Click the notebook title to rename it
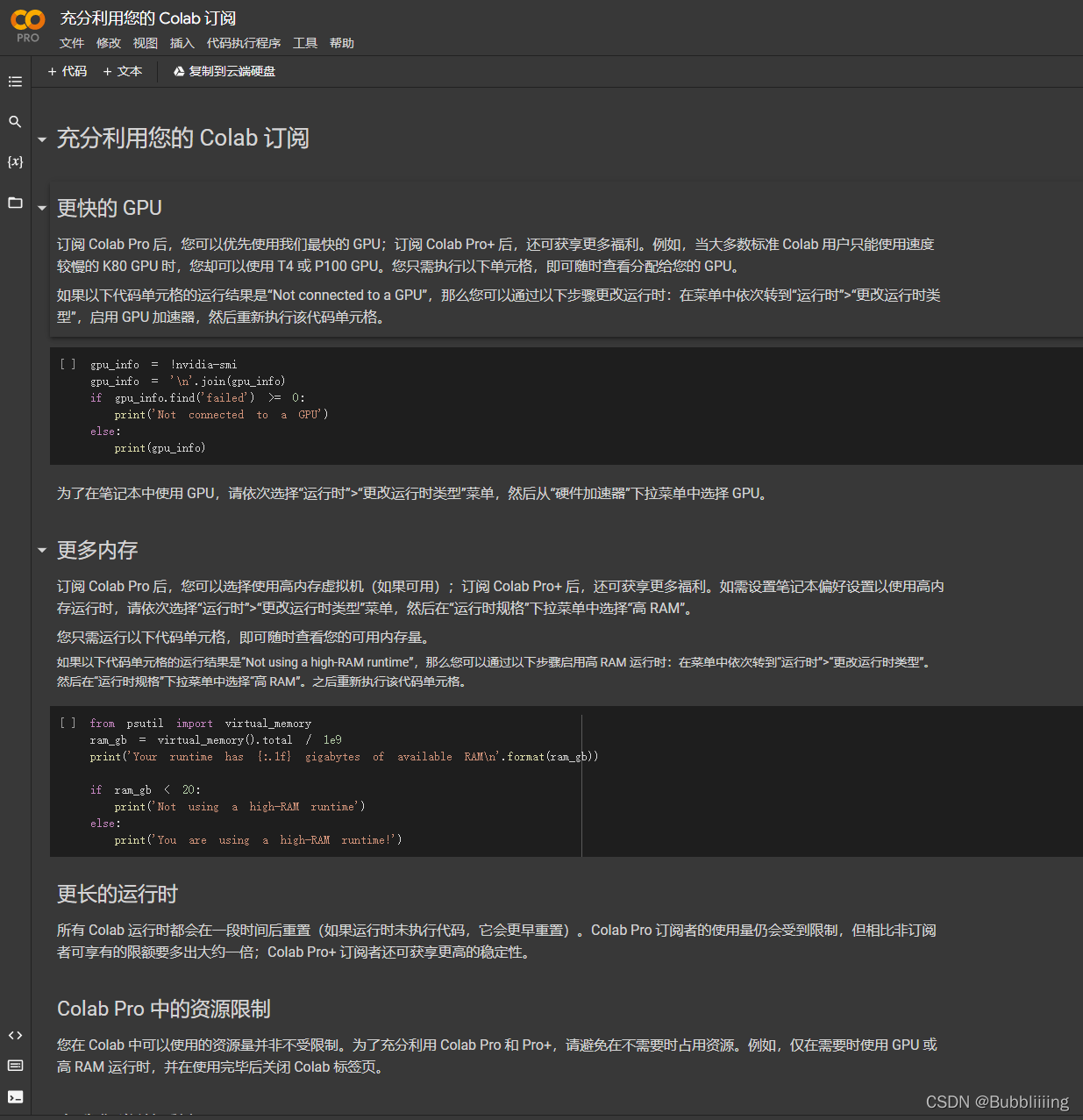 coord(147,18)
